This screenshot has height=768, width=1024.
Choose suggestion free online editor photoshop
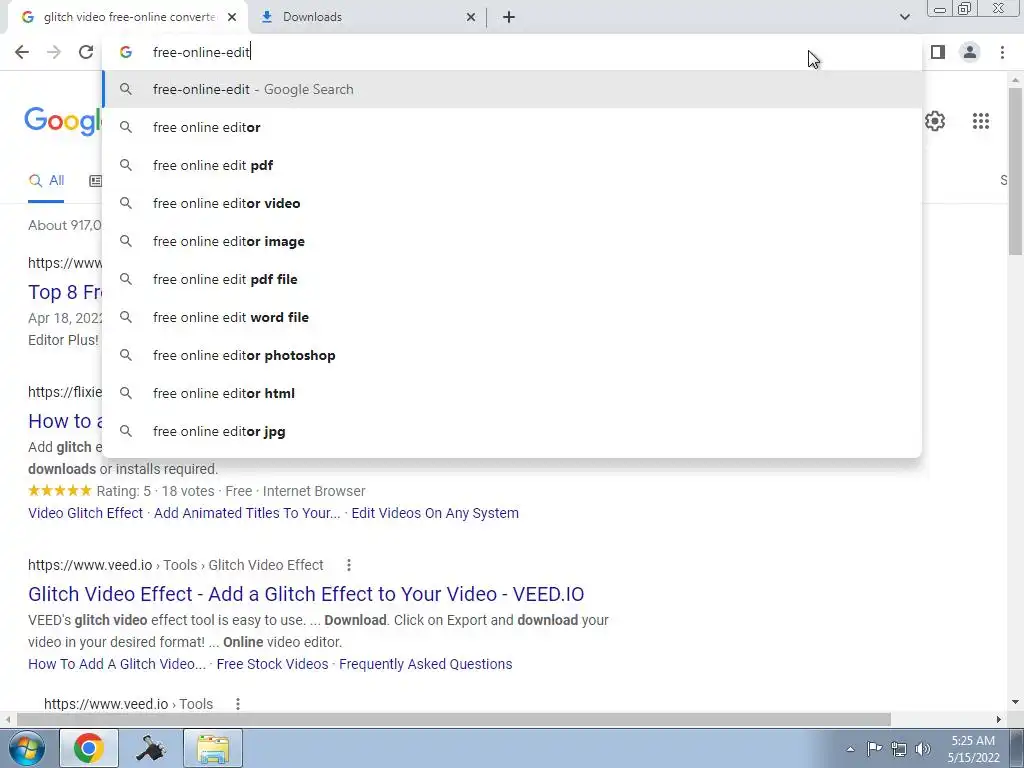(x=512, y=355)
